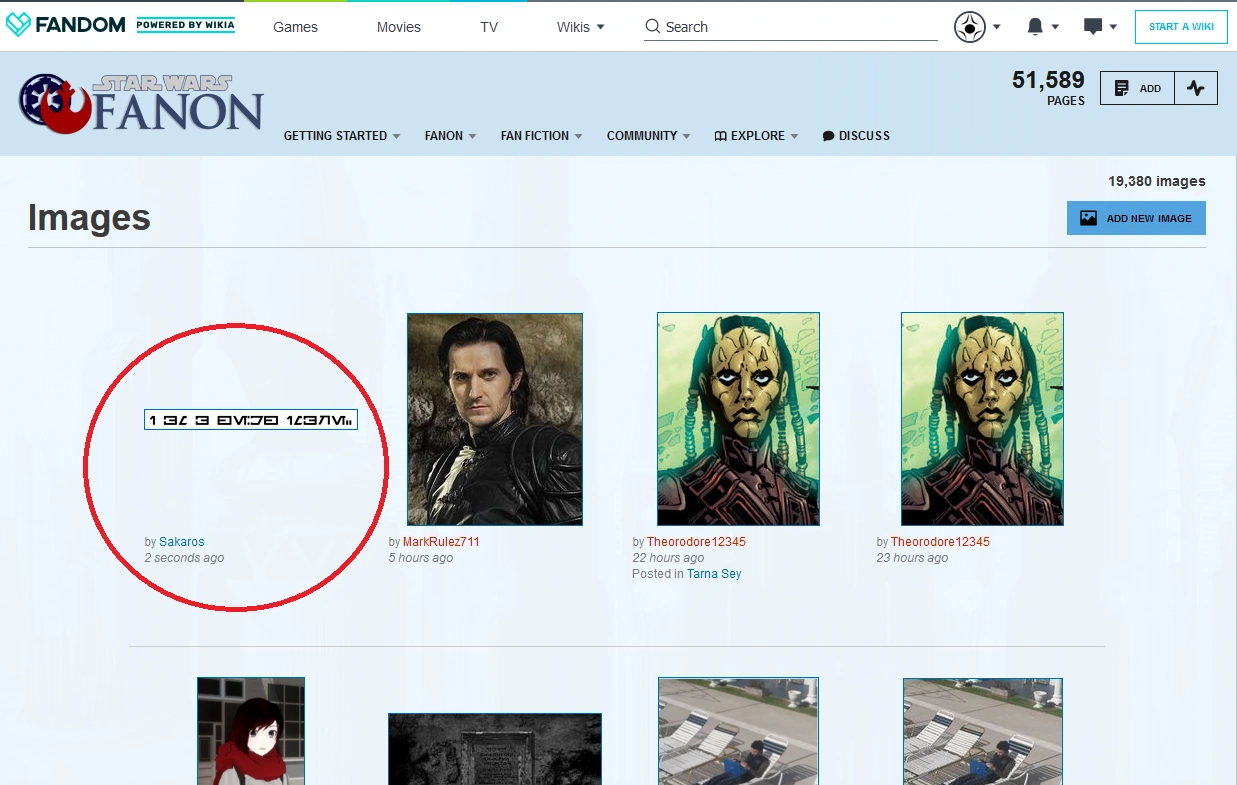This screenshot has height=785, width=1237.
Task: Open Theorodore12345 link under 23 hours ago
Action: tap(940, 542)
